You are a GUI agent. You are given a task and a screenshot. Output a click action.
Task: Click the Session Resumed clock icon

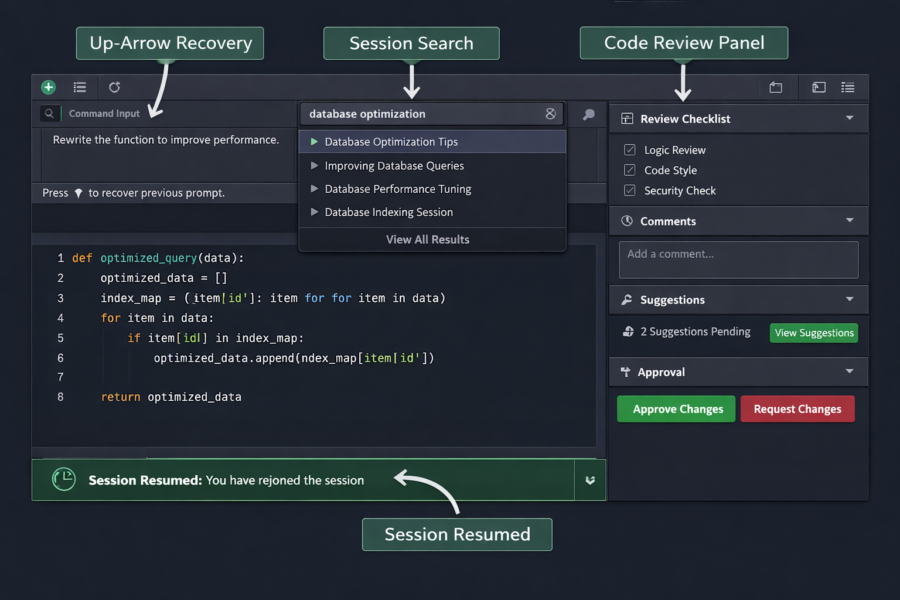(64, 479)
